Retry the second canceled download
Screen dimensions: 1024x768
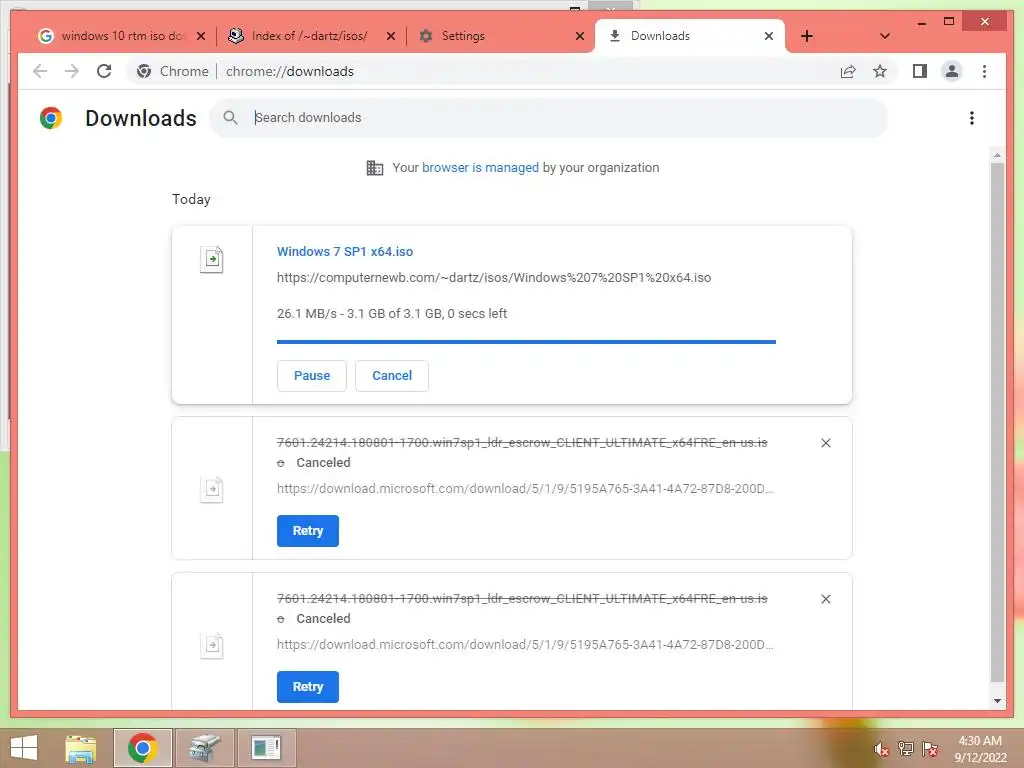308,687
